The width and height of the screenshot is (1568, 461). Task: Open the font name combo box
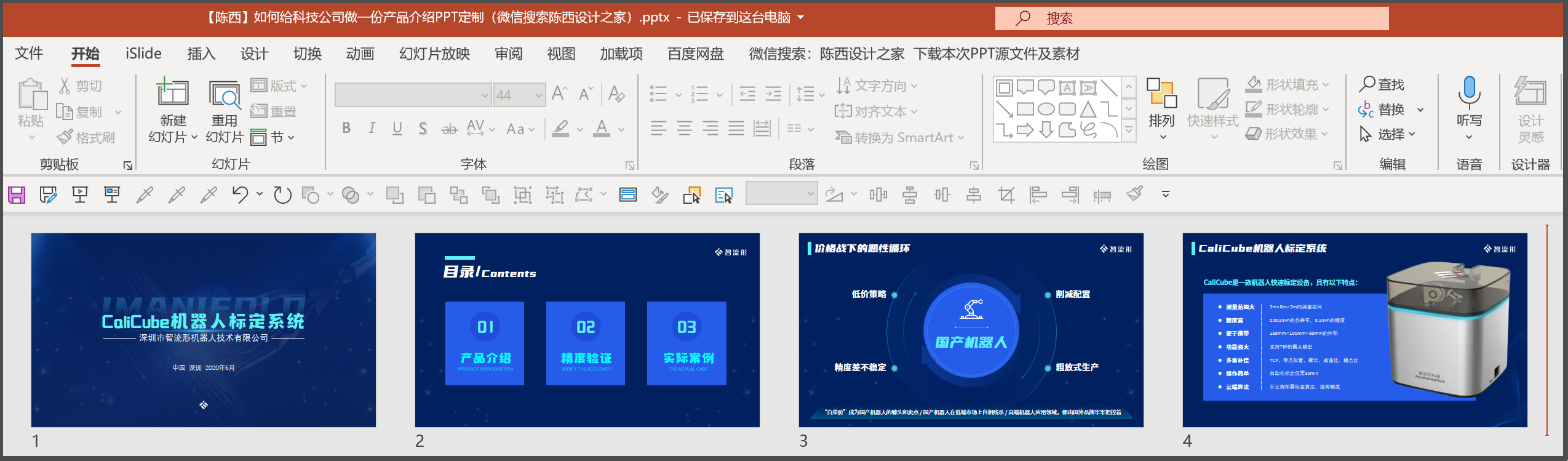(412, 95)
